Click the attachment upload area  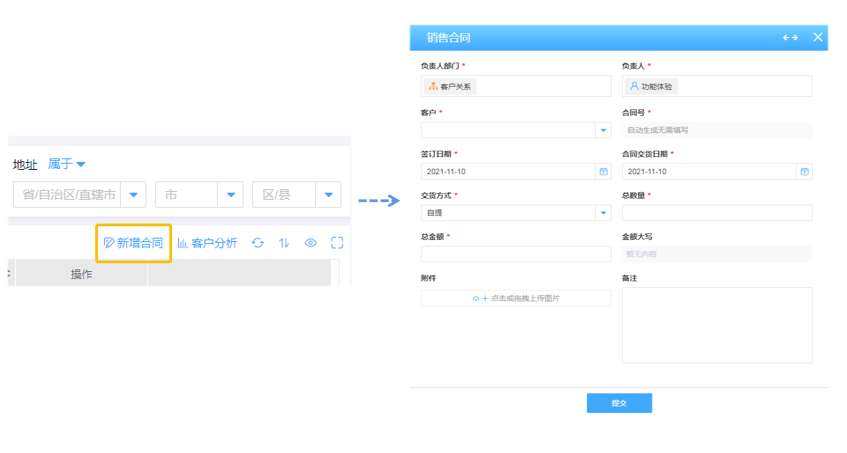coord(515,298)
